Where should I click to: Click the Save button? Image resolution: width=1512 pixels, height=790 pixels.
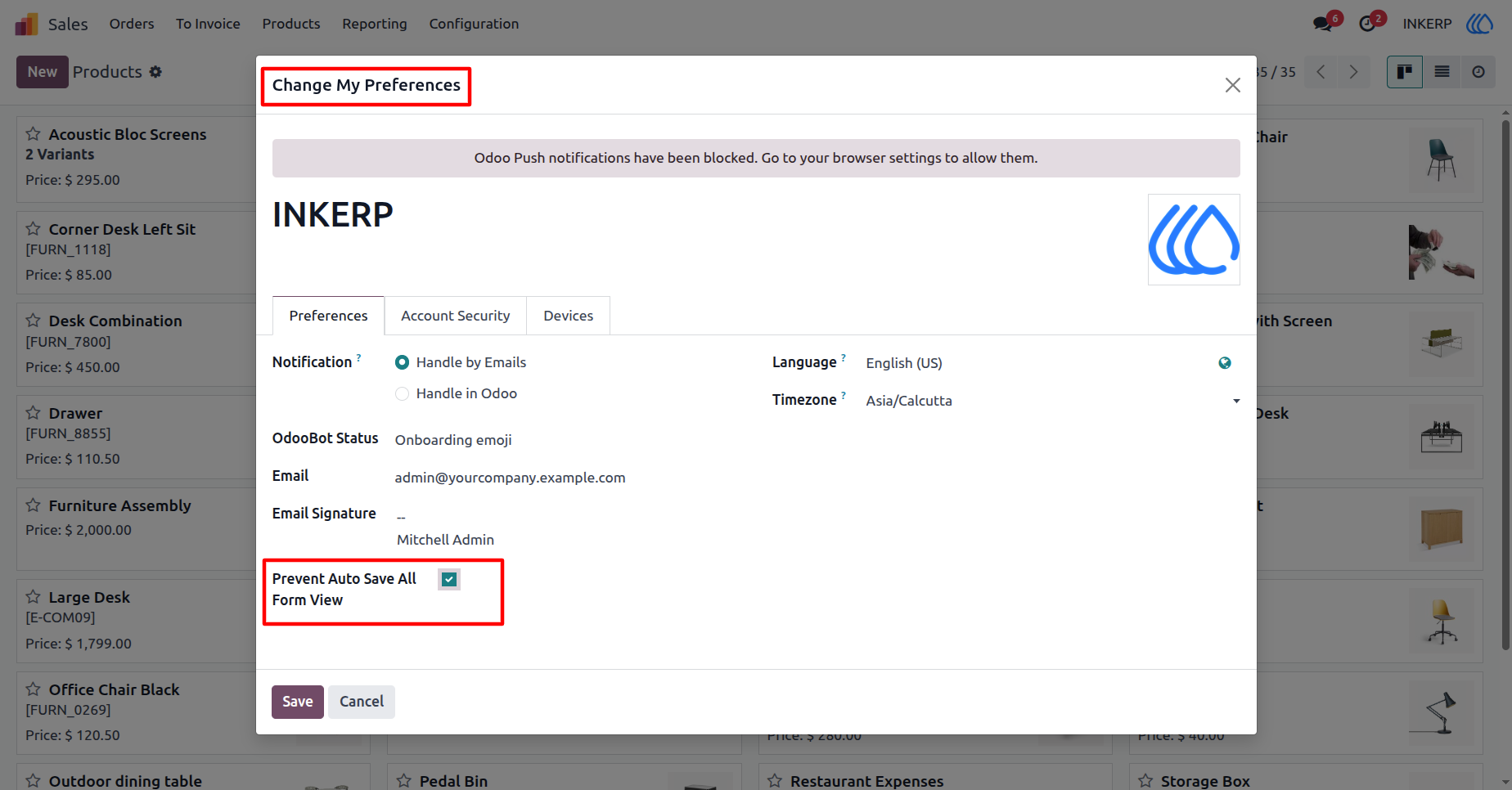(x=298, y=702)
